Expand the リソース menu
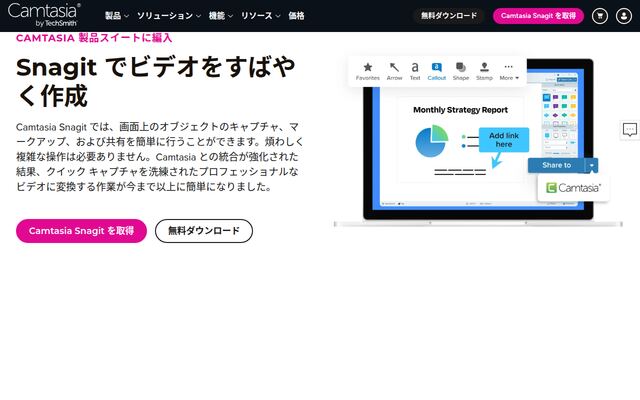The width and height of the screenshot is (640, 400). point(260,16)
